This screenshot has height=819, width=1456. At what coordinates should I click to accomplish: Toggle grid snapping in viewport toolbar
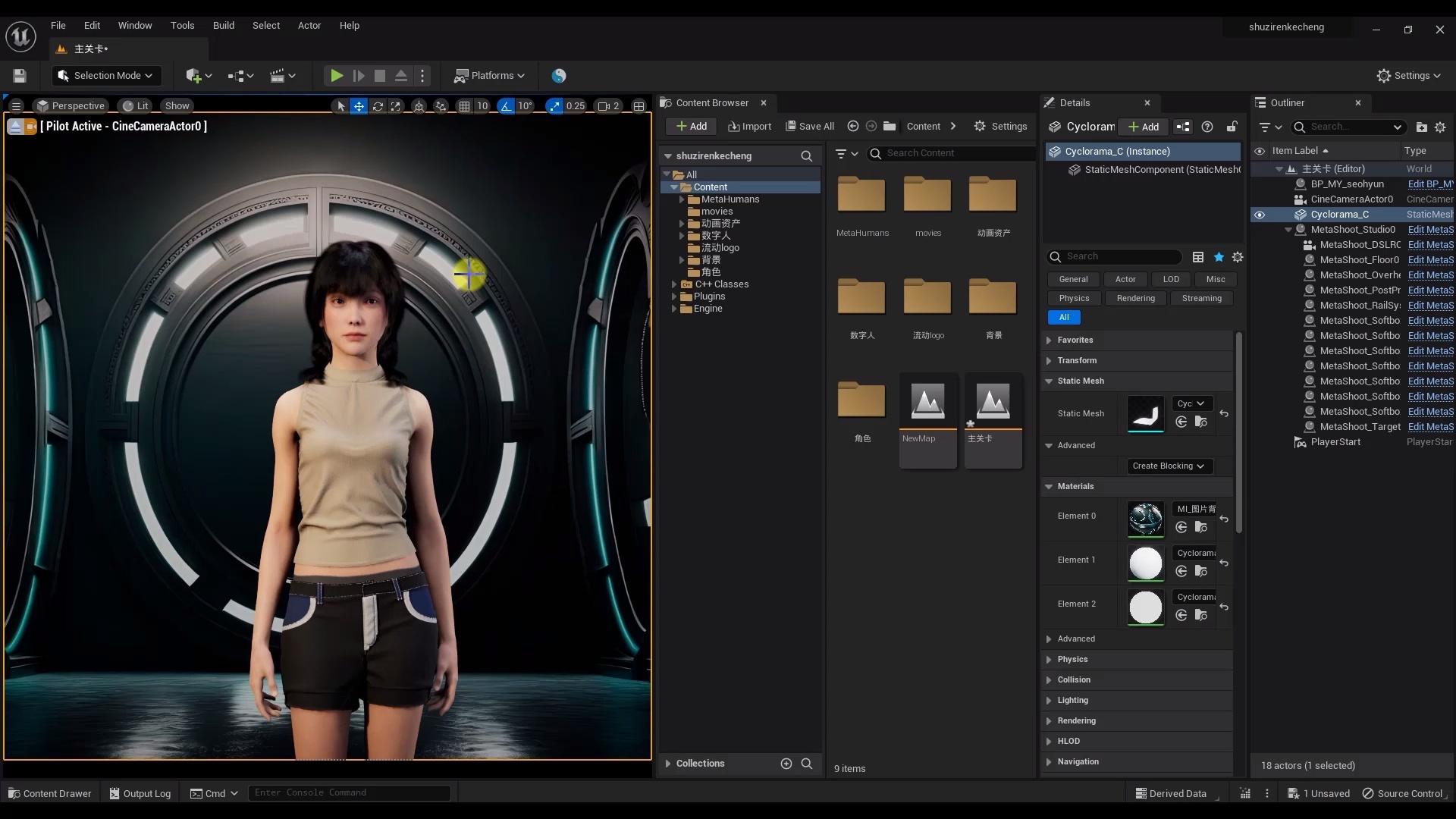tap(464, 106)
